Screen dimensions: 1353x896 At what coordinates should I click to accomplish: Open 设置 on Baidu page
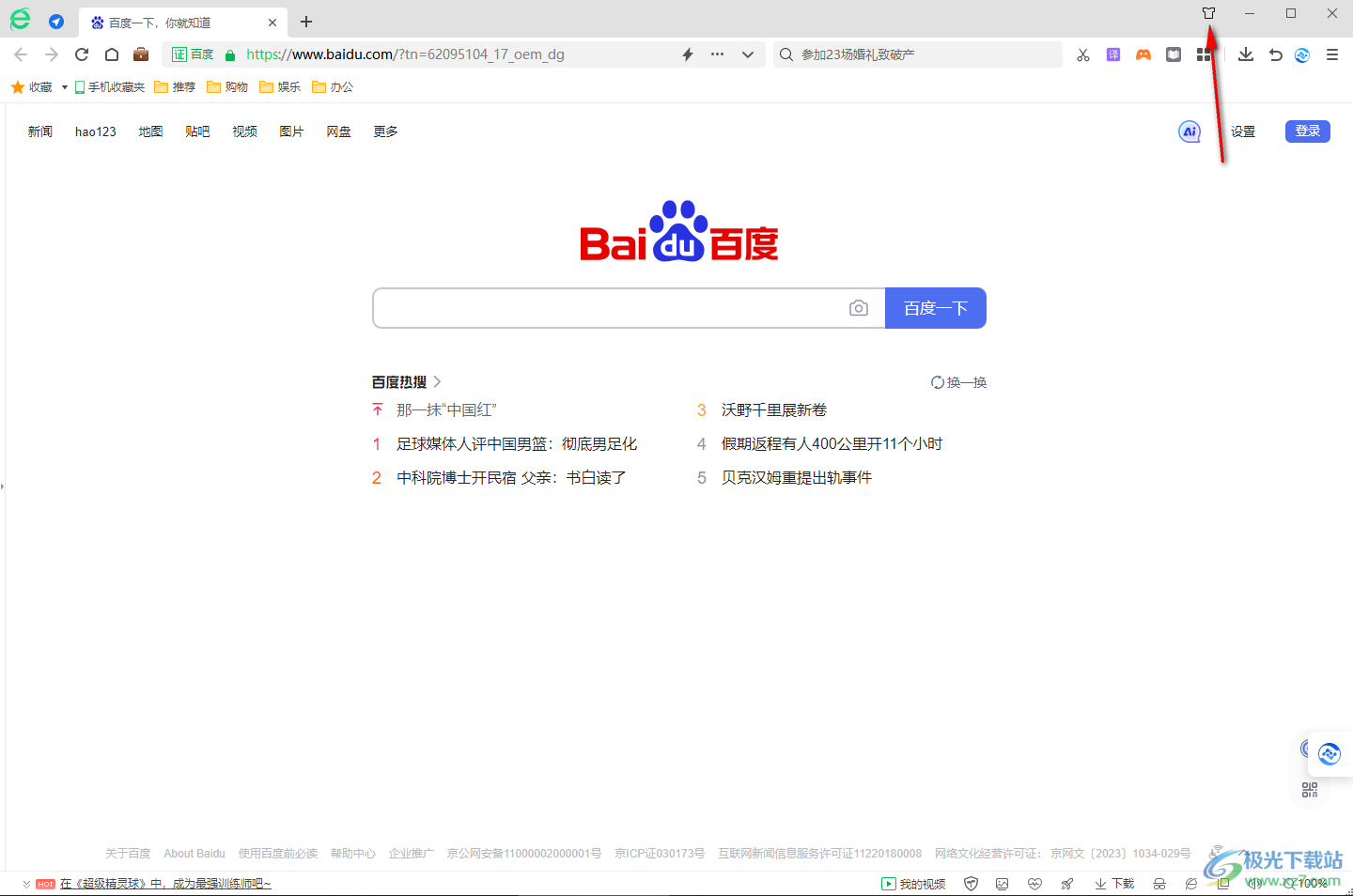1243,131
